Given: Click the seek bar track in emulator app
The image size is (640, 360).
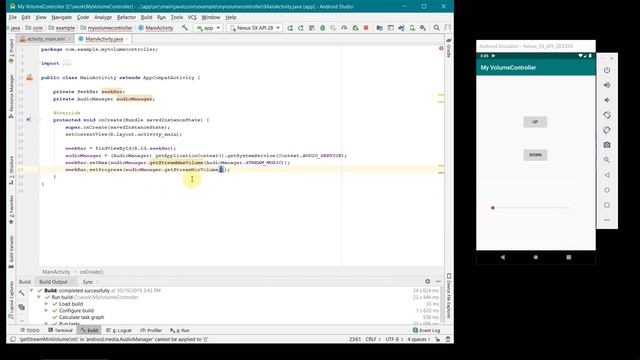Looking at the screenshot, I should (532, 208).
